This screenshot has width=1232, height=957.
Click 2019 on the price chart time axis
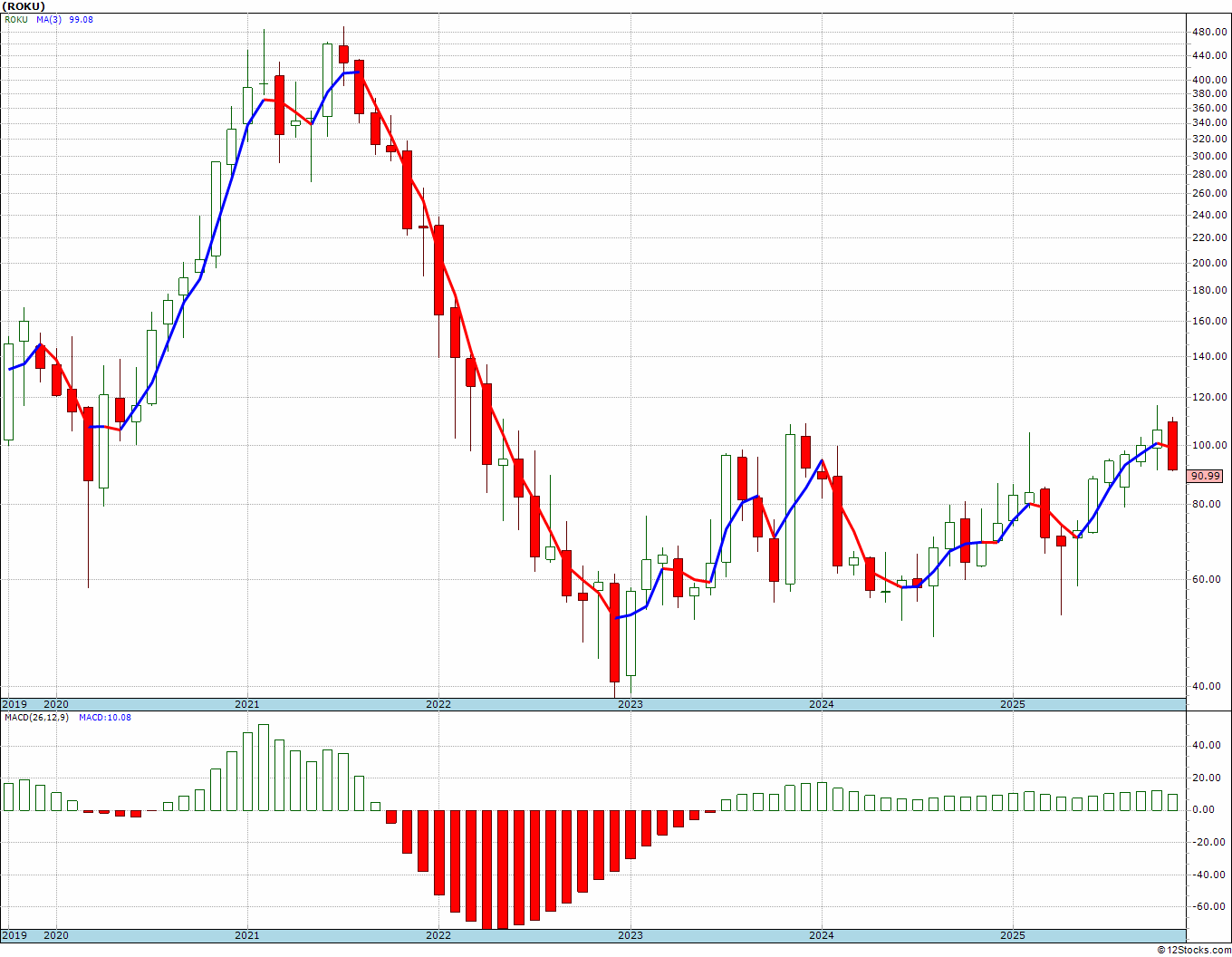coord(14,704)
